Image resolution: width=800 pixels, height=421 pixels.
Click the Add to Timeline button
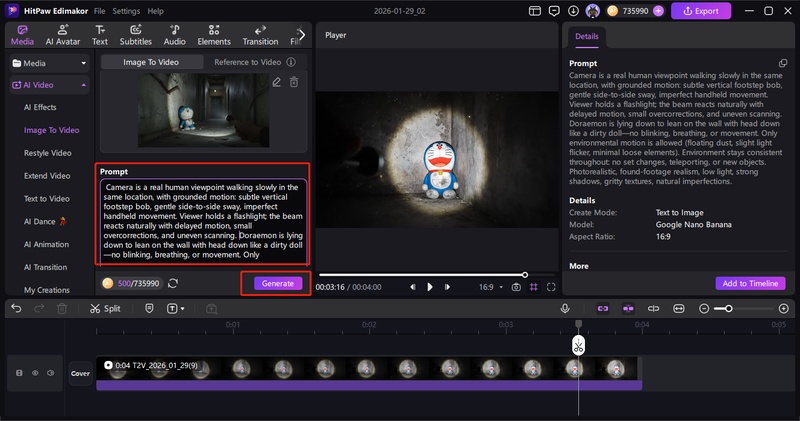point(750,283)
